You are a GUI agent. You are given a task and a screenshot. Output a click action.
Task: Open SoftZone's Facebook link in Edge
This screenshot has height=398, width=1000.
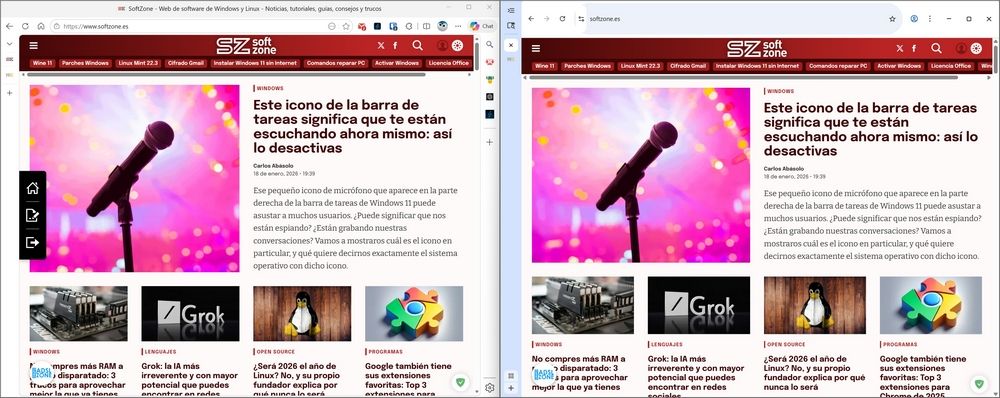(395, 46)
